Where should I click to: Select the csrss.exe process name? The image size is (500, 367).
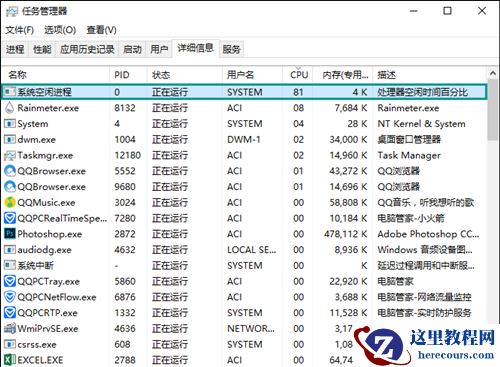(37, 344)
